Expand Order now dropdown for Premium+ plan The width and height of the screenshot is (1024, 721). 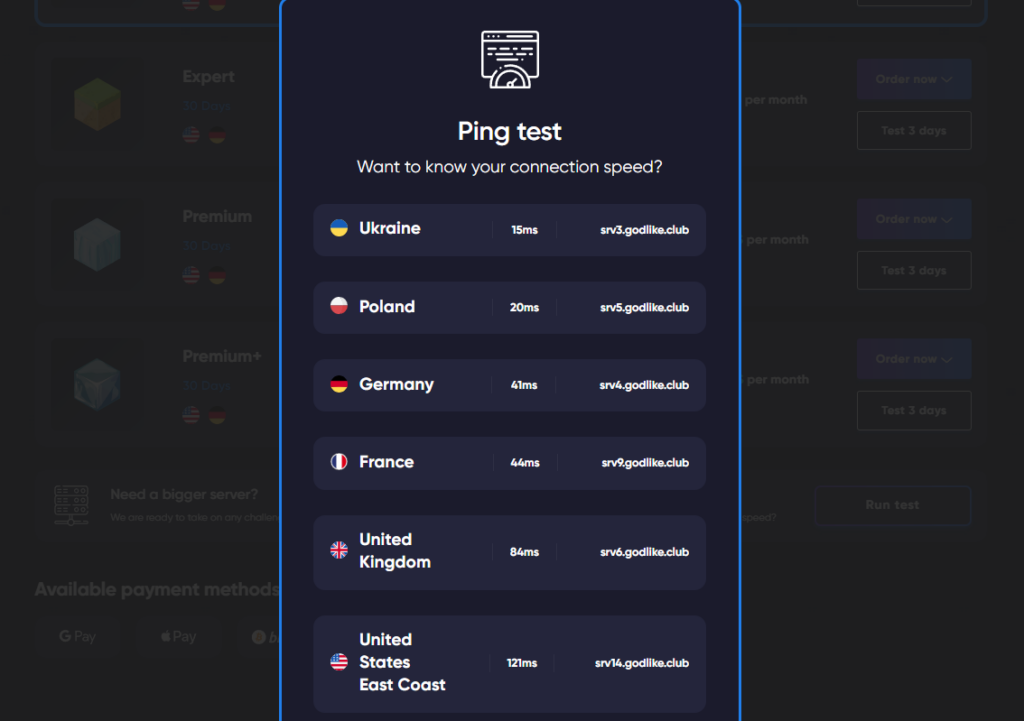point(913,359)
